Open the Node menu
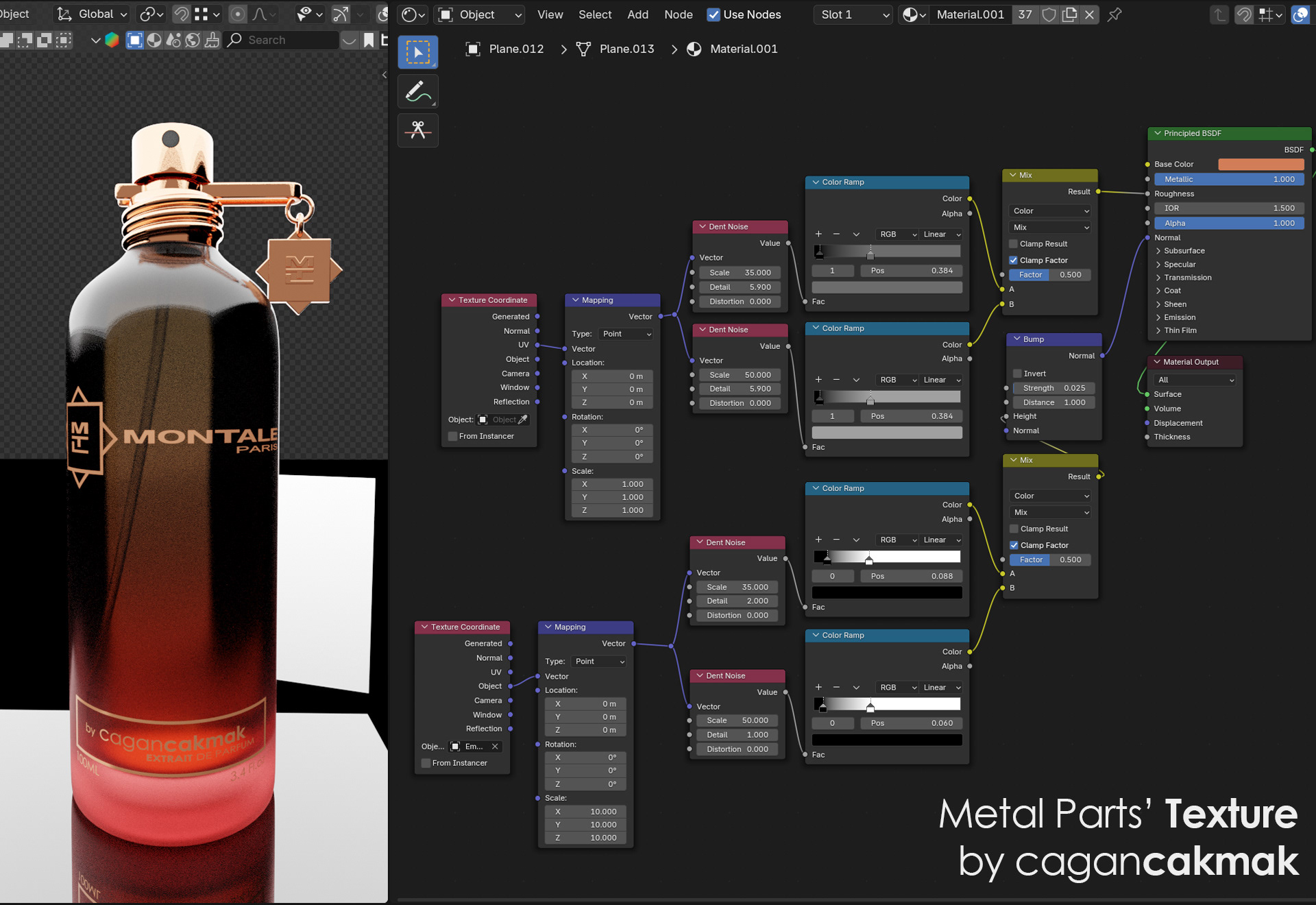This screenshot has width=1316, height=905. (x=678, y=14)
